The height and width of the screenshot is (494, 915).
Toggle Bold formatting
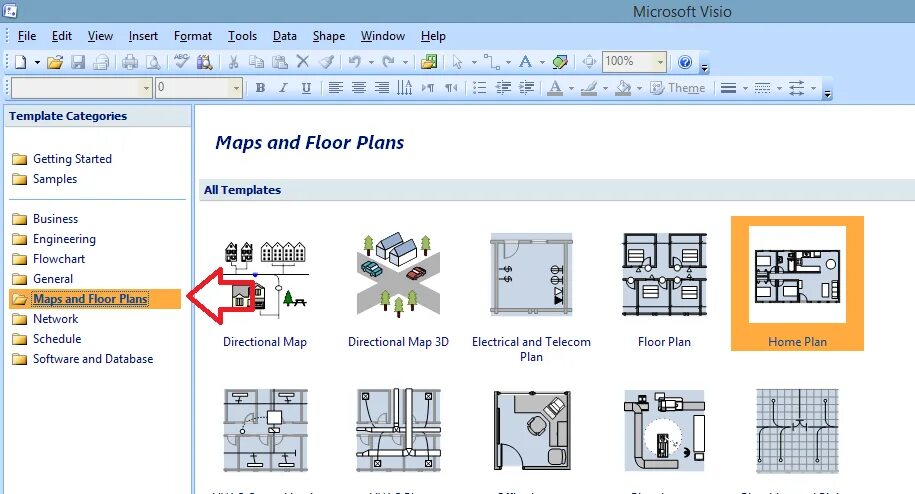[260, 88]
